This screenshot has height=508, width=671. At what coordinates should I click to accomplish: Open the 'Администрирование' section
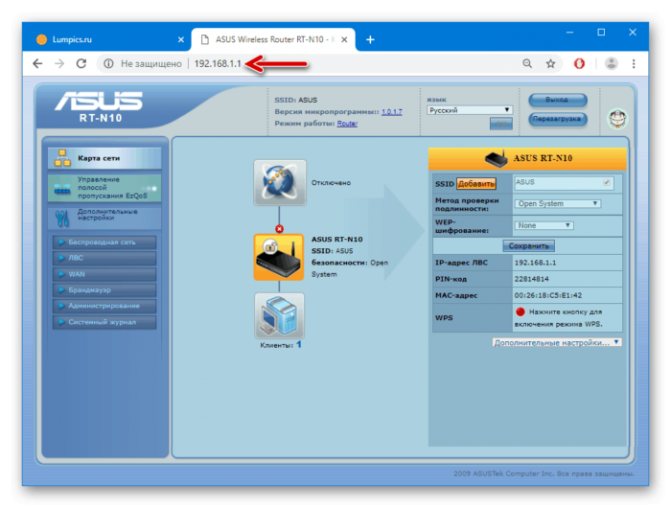tap(104, 306)
